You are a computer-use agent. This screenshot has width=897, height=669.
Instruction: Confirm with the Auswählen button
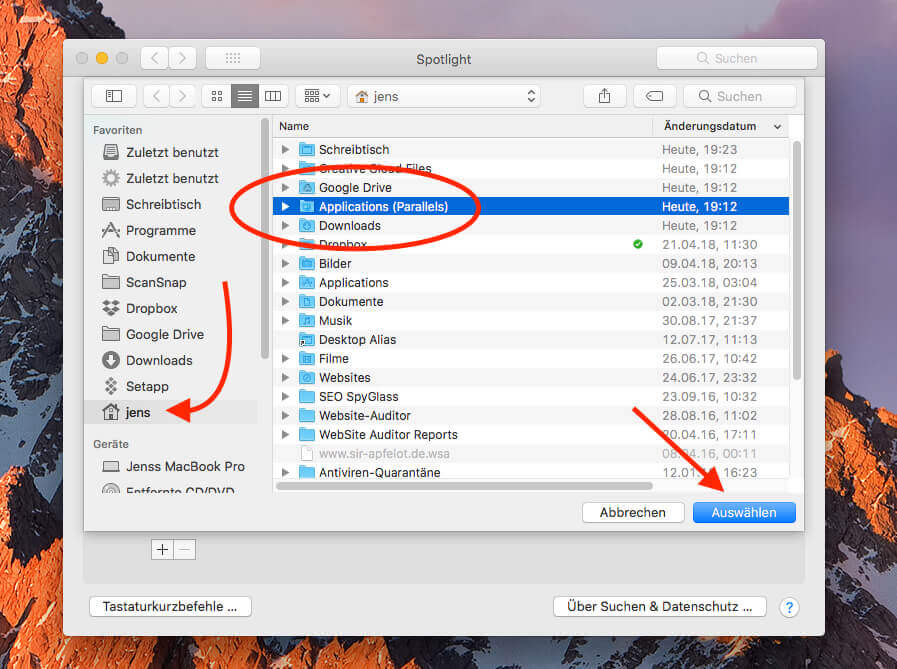point(744,512)
